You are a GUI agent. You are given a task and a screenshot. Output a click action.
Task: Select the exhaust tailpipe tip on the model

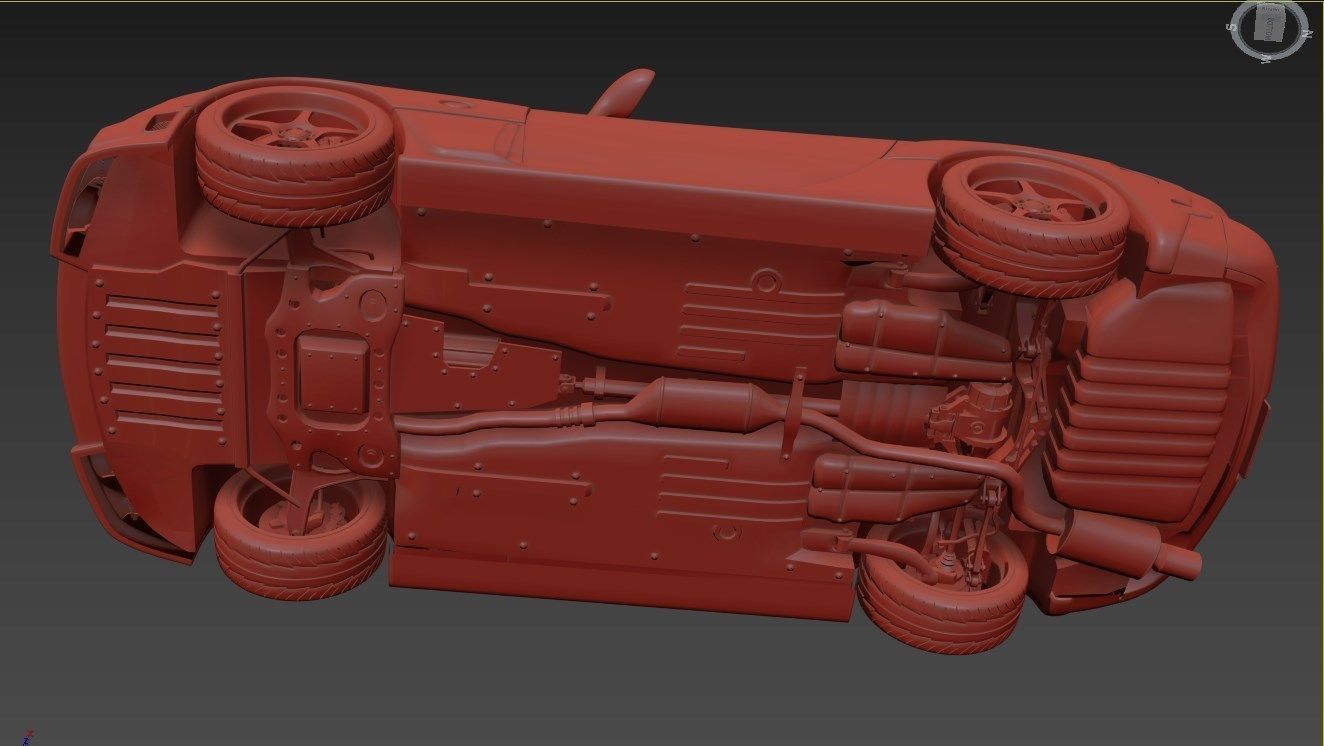[1180, 561]
